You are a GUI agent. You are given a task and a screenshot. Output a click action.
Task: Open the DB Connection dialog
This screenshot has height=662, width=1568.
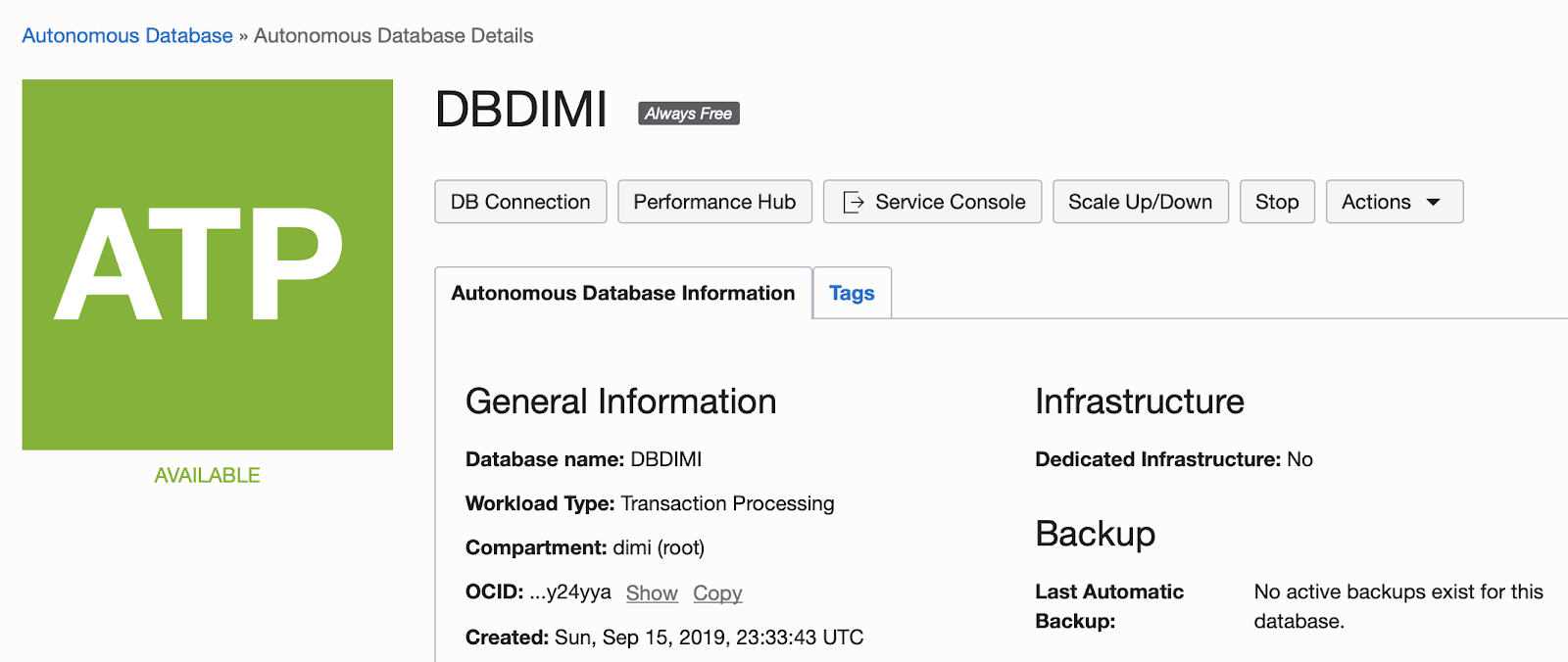(520, 202)
